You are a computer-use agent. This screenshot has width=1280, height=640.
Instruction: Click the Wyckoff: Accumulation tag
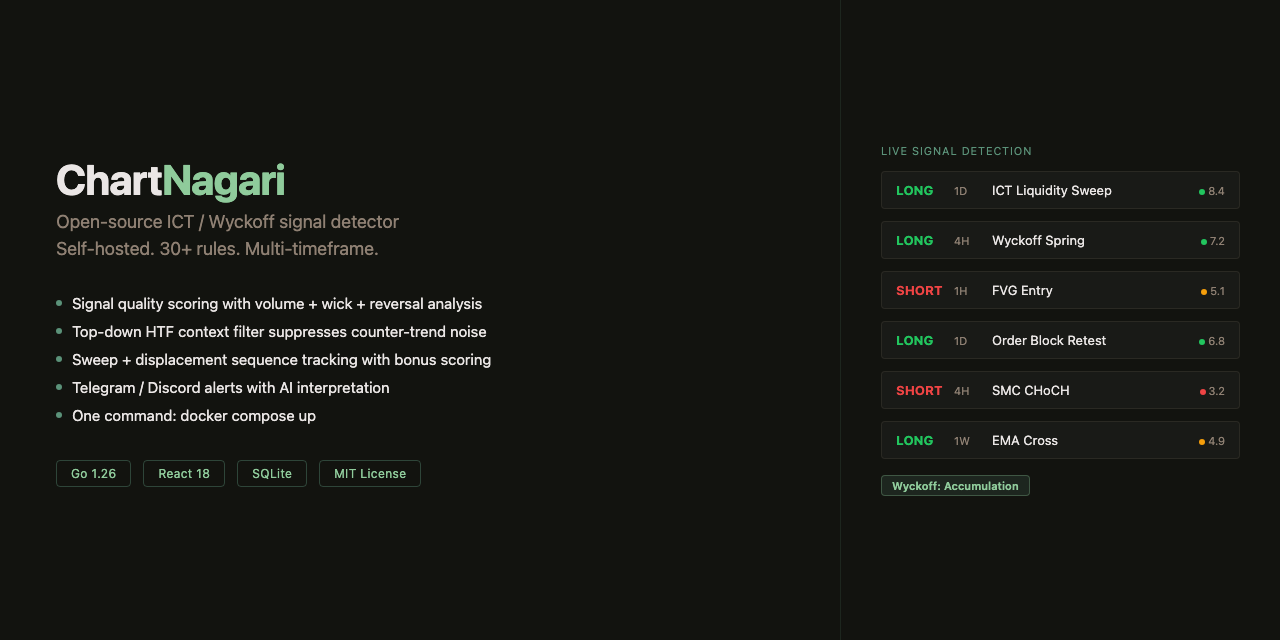(x=955, y=486)
